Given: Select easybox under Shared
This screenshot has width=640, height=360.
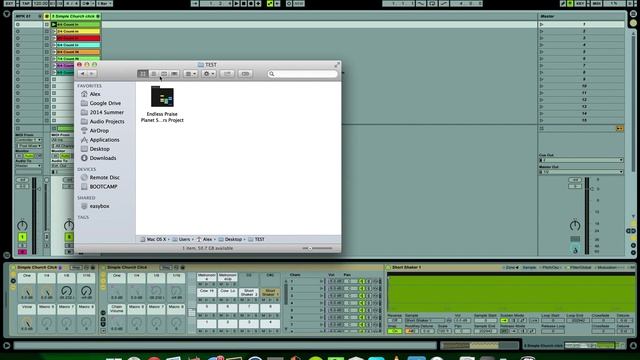Looking at the screenshot, I should [99, 206].
